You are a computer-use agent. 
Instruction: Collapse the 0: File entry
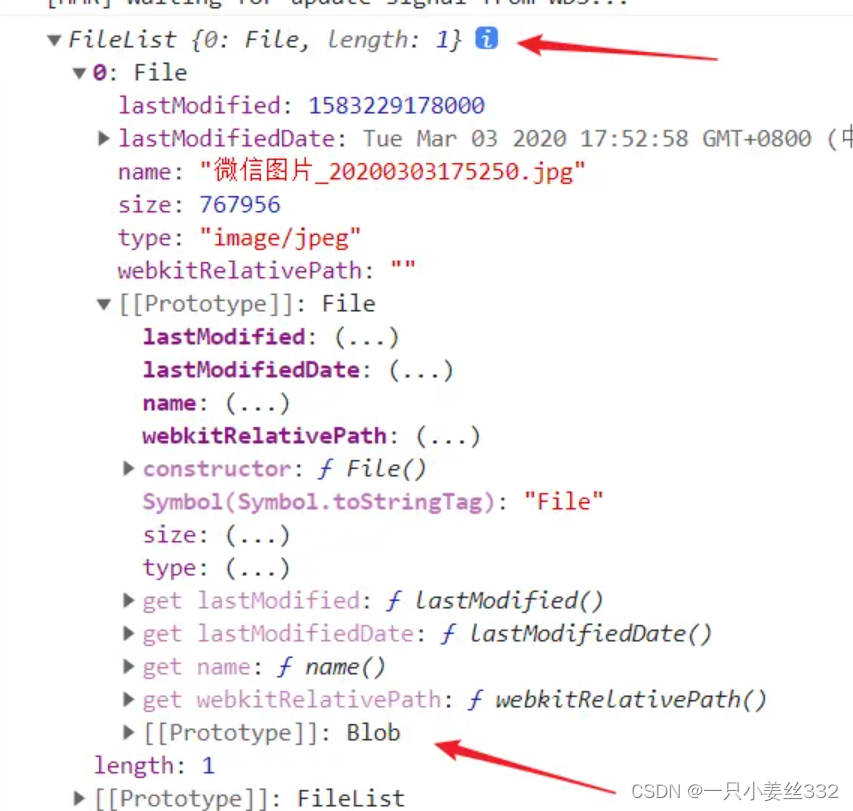(x=79, y=73)
